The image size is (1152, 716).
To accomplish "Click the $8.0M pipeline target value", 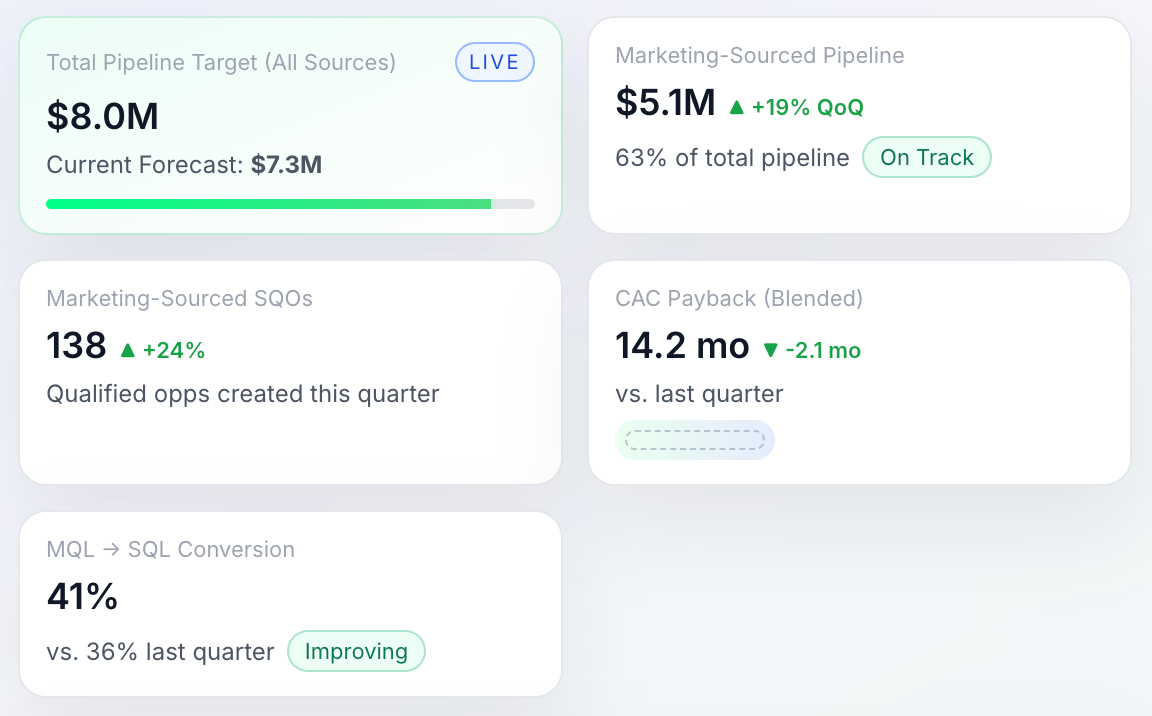I will [x=102, y=115].
